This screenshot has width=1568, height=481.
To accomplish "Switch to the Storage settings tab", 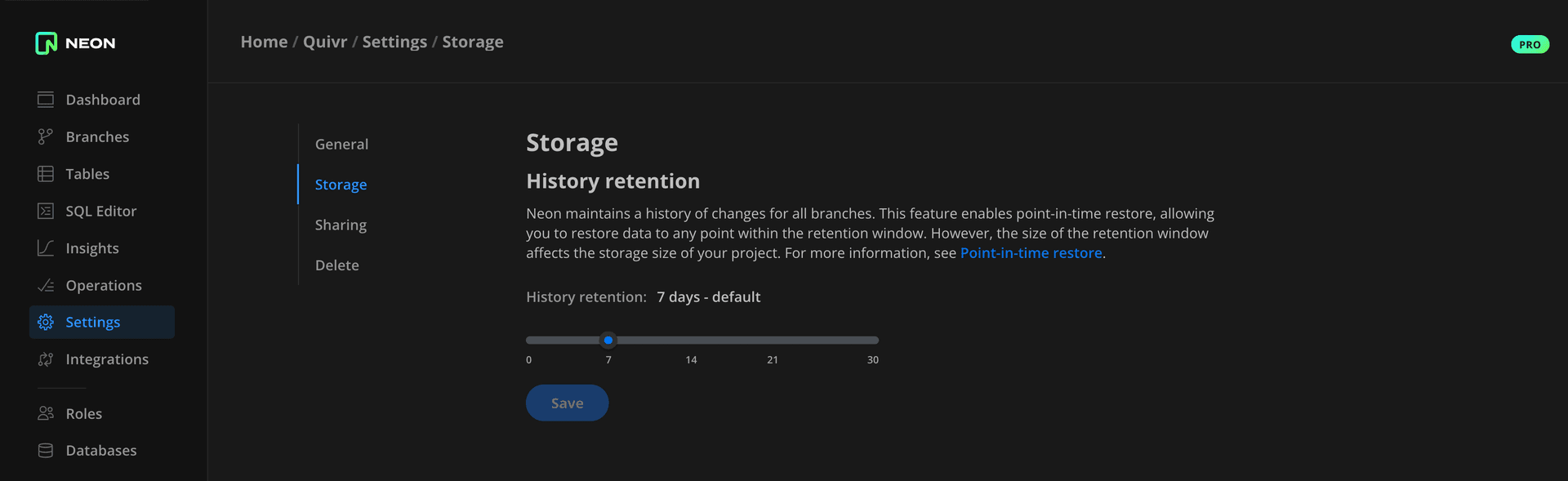I will pyautogui.click(x=341, y=184).
